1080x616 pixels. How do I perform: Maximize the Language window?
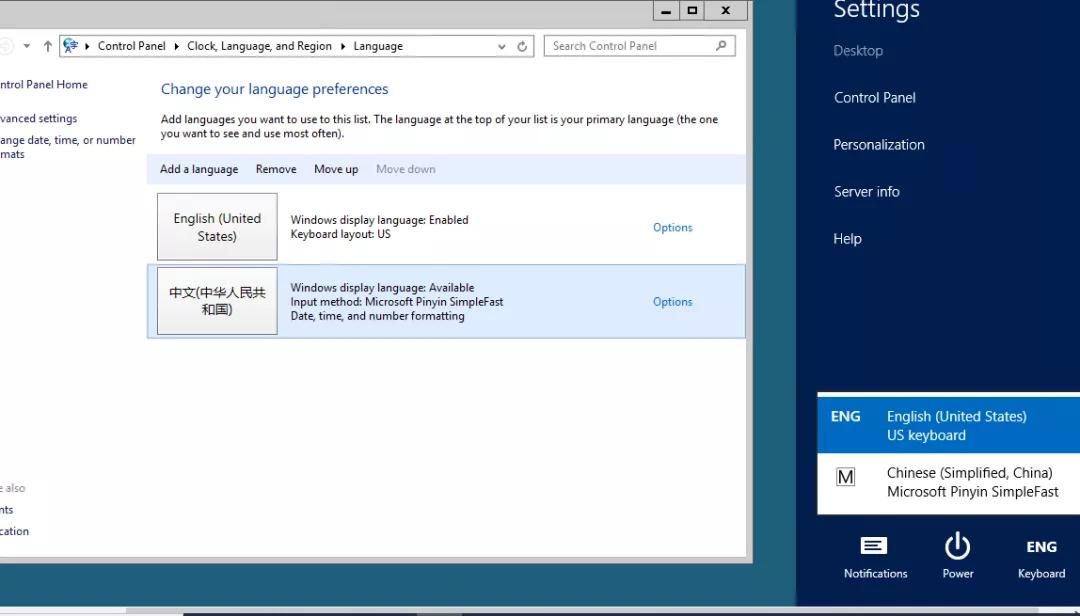tap(692, 11)
